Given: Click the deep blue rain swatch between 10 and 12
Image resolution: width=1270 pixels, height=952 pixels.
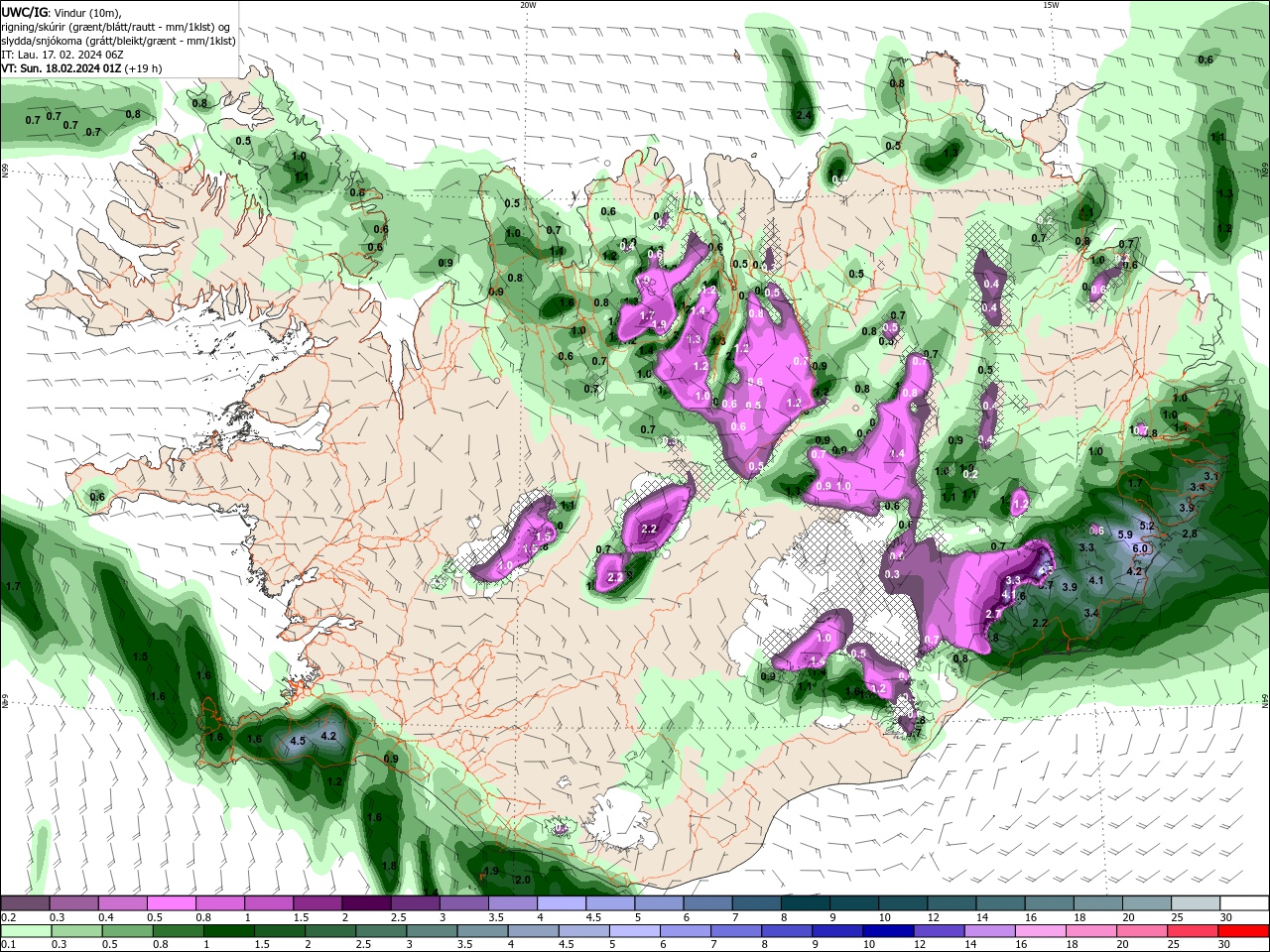Looking at the screenshot, I should coord(888,931).
